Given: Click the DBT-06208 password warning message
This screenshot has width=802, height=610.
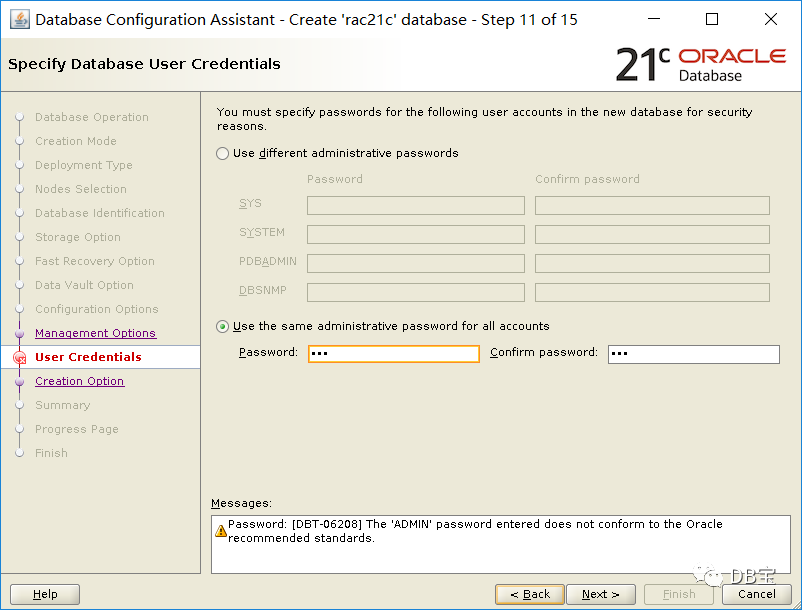Looking at the screenshot, I should click(x=475, y=531).
